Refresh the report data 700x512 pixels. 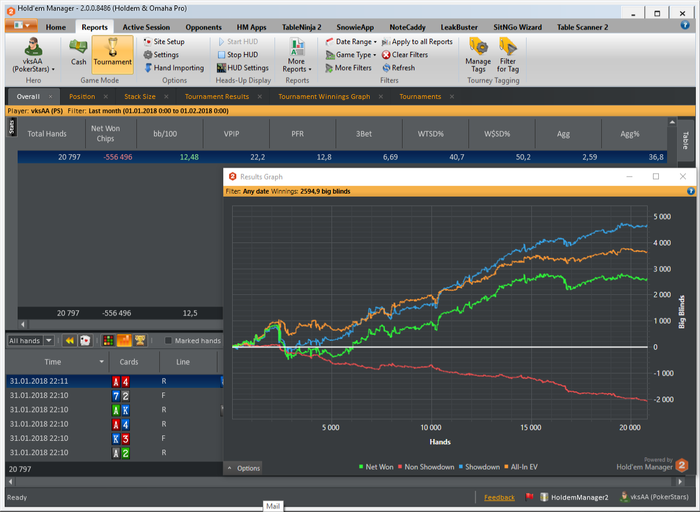pyautogui.click(x=399, y=68)
